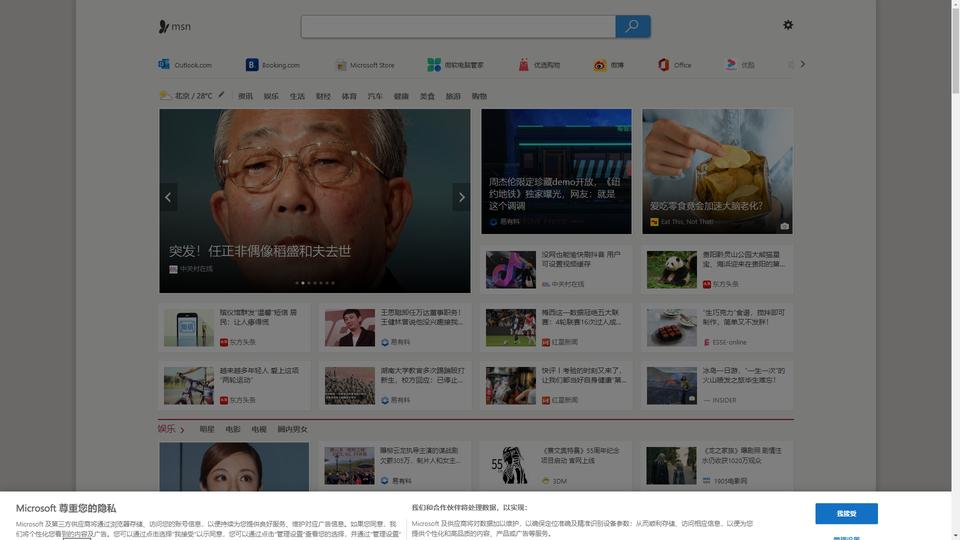Select the 体育 navigation tab
Viewport: 960px width, 540px height.
tap(349, 96)
